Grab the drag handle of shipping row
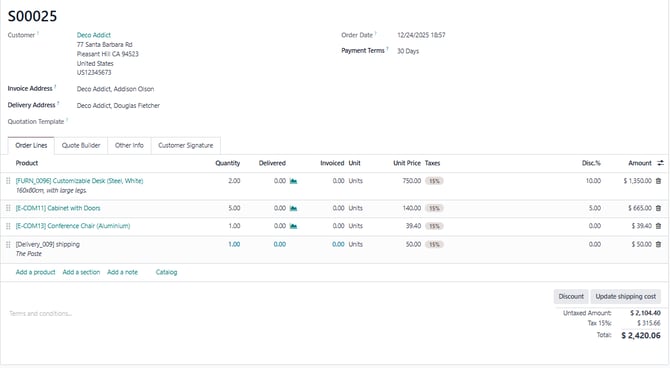Image resolution: width=670 pixels, height=368 pixels. point(8,244)
